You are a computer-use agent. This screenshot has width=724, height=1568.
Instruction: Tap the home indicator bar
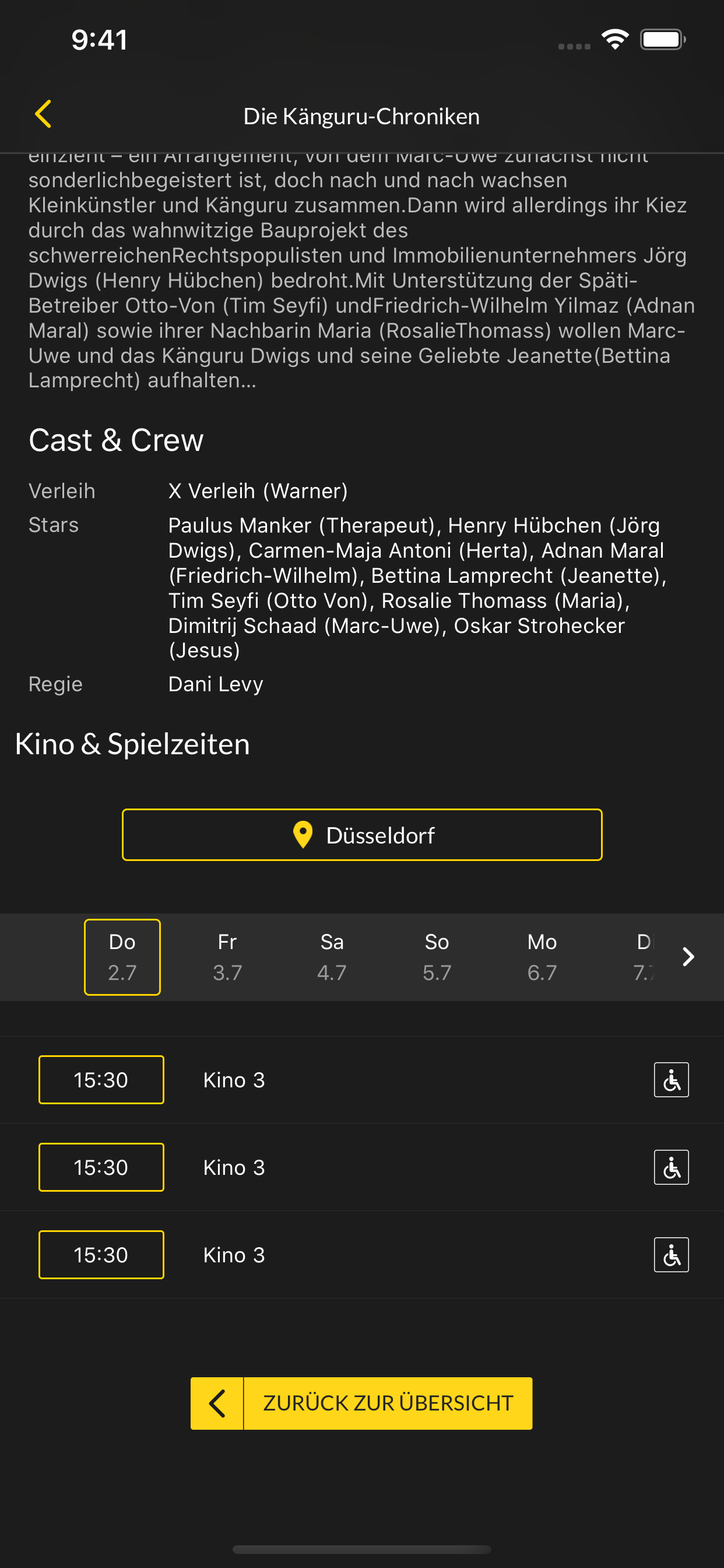362,1549
